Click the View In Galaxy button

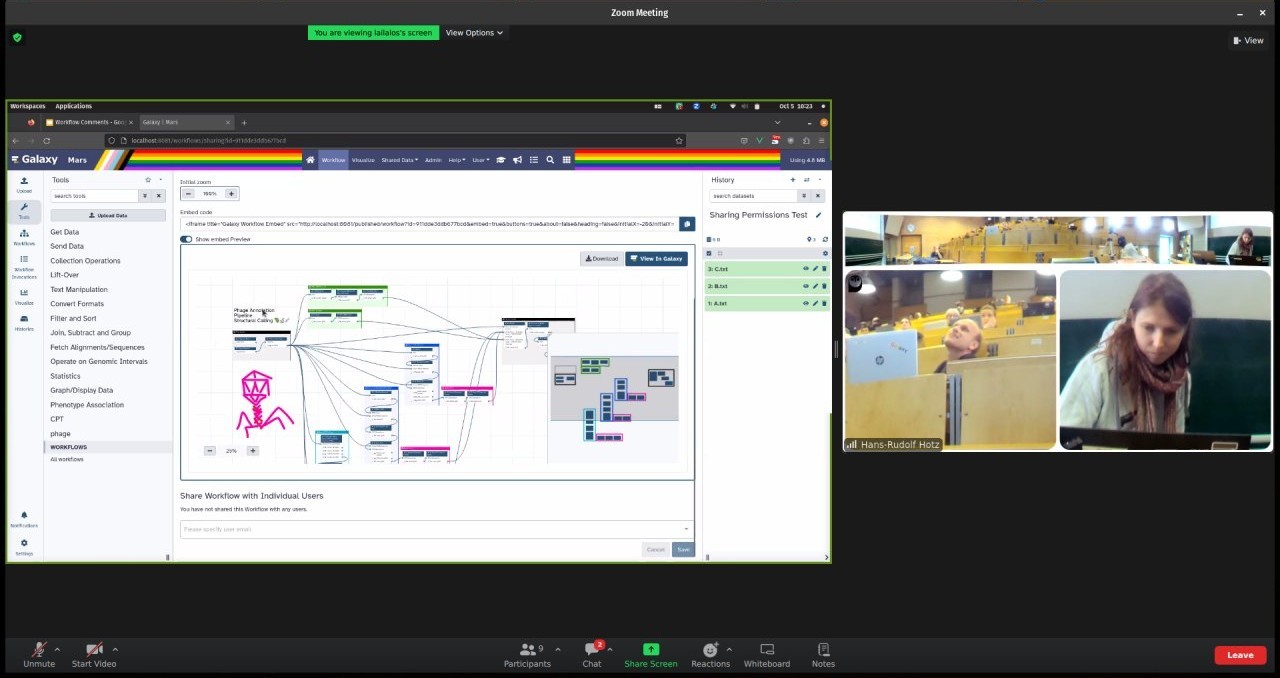(656, 259)
